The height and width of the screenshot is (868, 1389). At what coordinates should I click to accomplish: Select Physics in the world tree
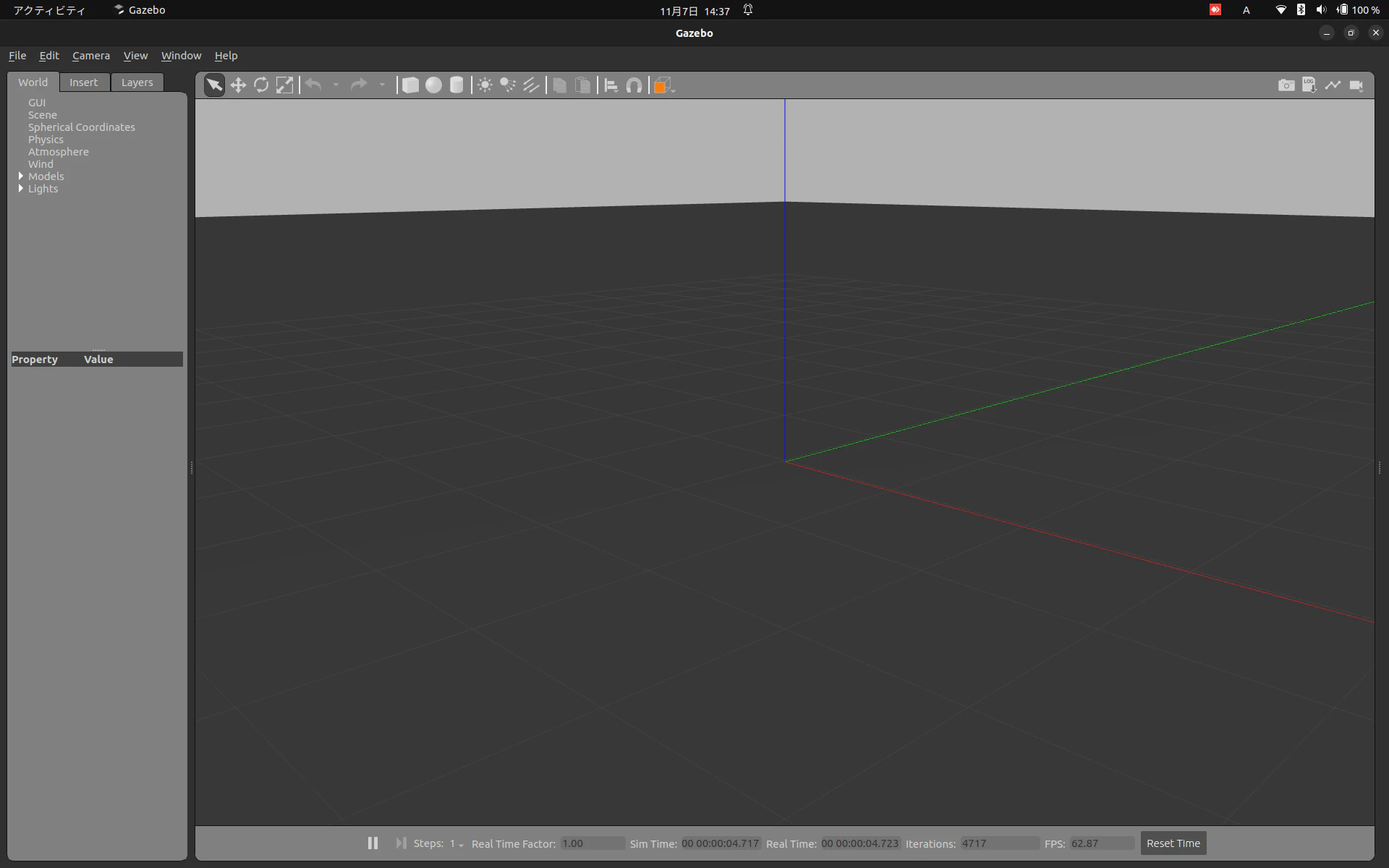pos(46,140)
